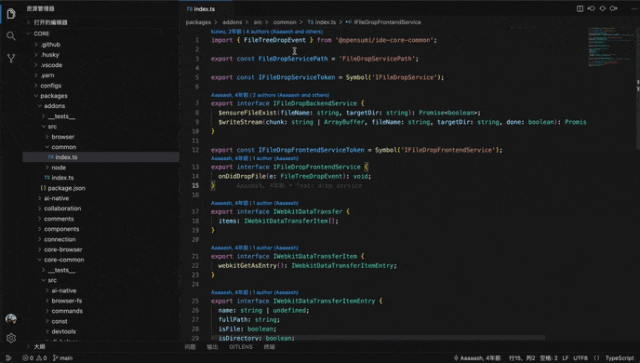
Task: Expand the 大纲 outline section
Action: click(x=40, y=347)
